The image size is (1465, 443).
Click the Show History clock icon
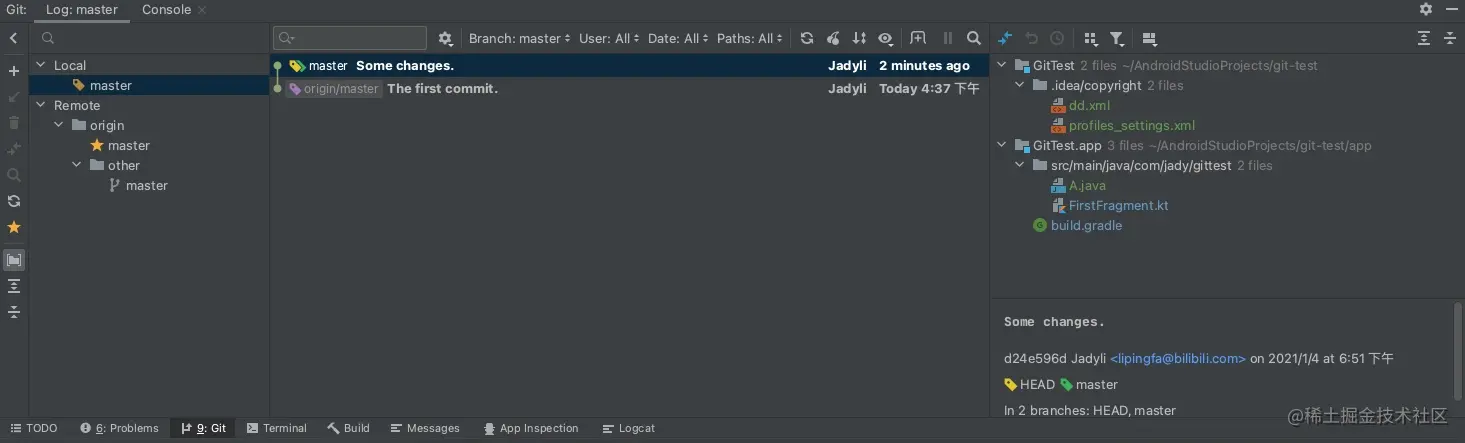pyautogui.click(x=1057, y=38)
